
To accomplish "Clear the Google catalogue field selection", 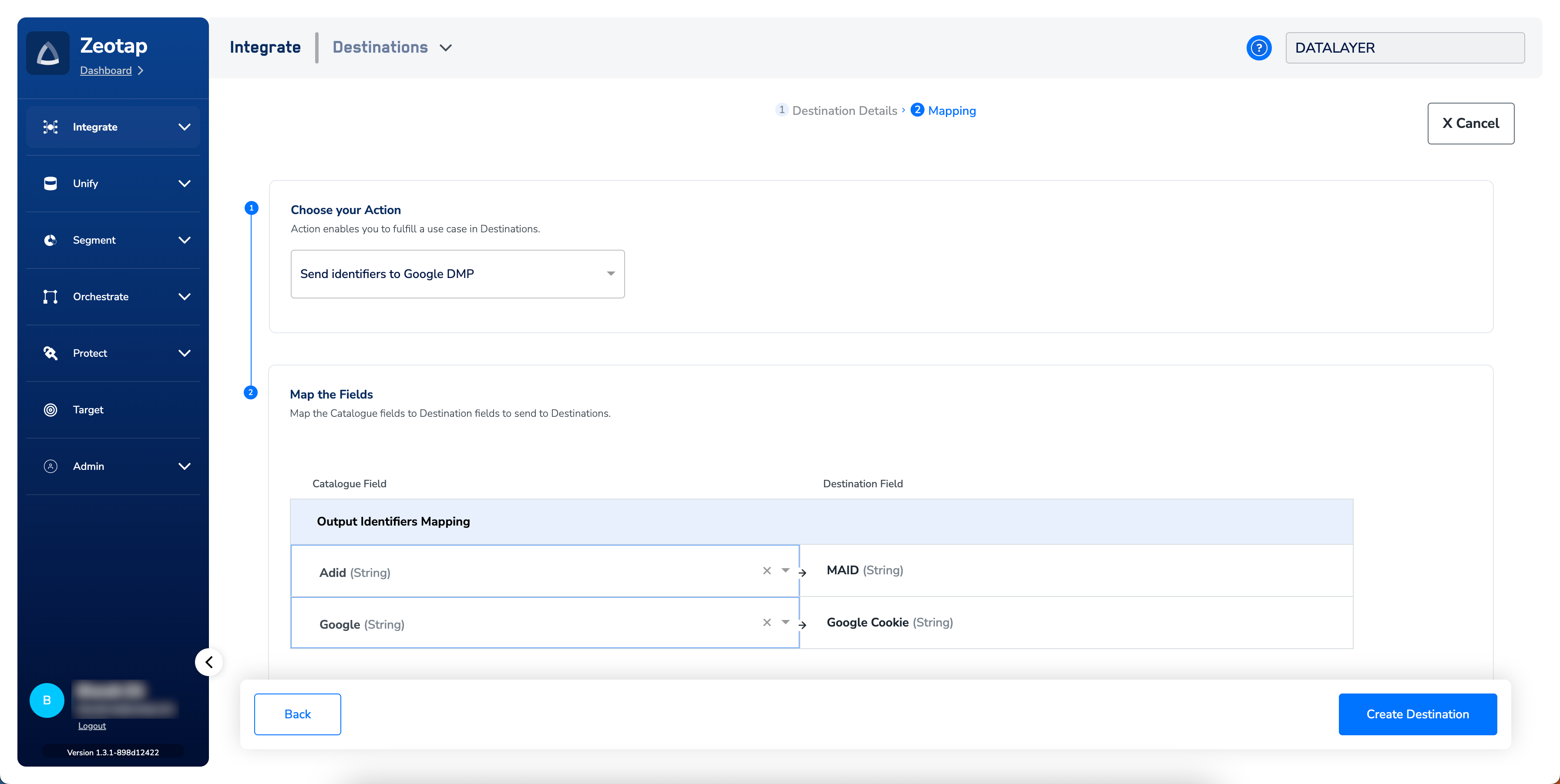I will pos(767,622).
